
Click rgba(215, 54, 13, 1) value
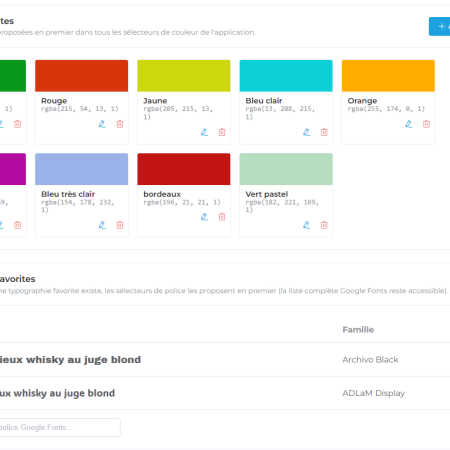[x=80, y=109]
